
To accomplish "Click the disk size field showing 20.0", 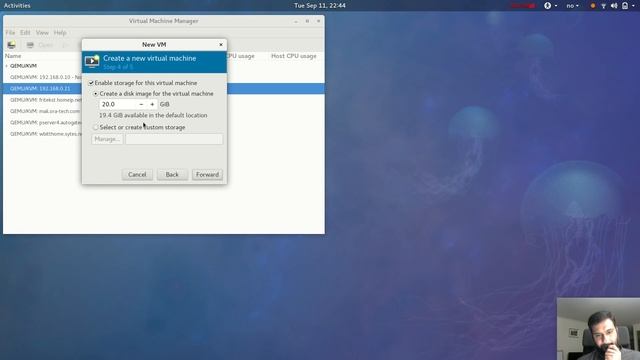I will pos(118,104).
